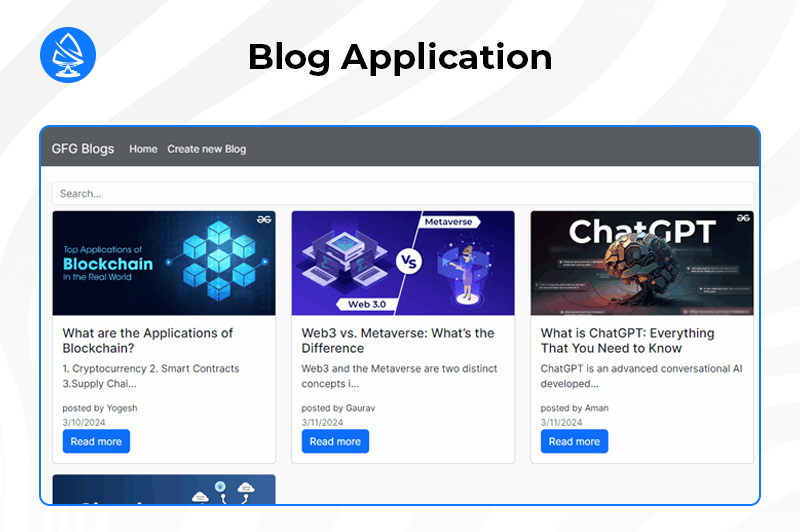Focus the Search... input field

(x=403, y=194)
